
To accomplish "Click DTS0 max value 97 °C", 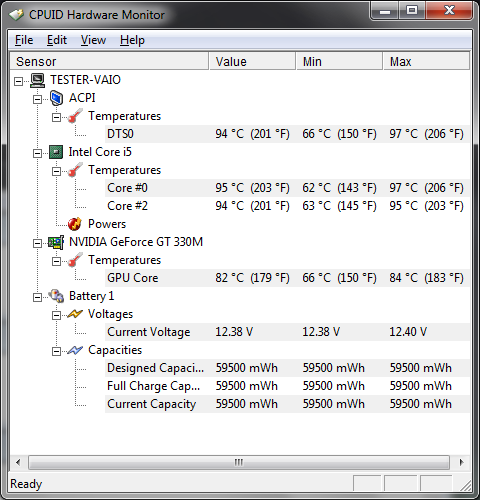I will 427,134.
